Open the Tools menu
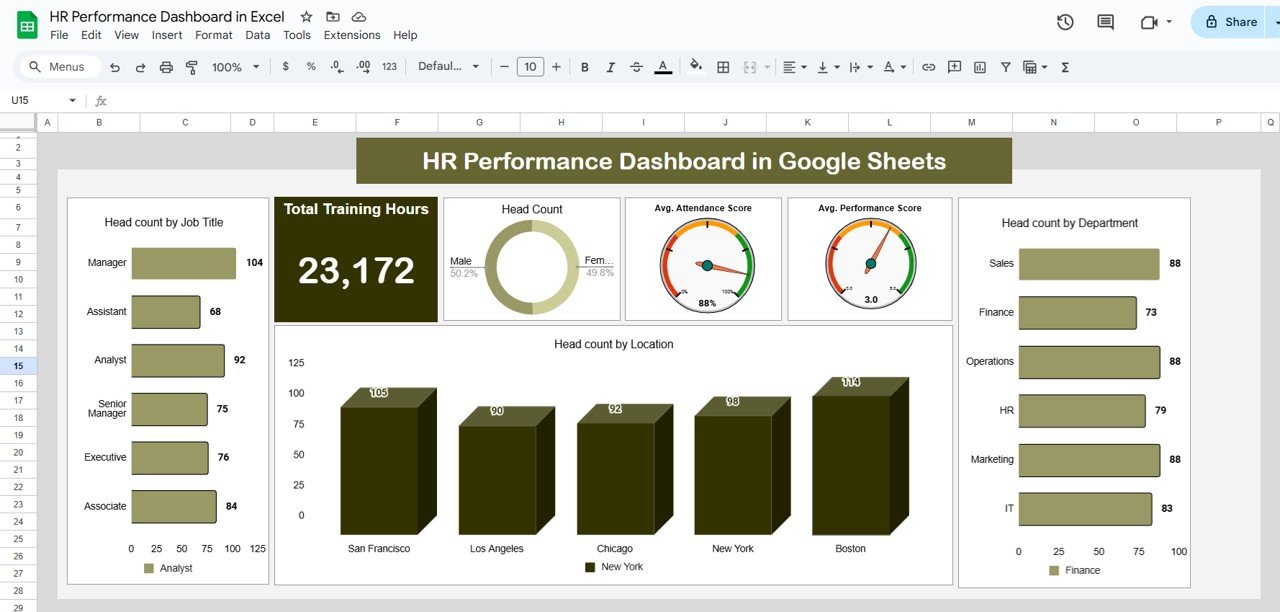The width and height of the screenshot is (1280, 612). (x=297, y=35)
